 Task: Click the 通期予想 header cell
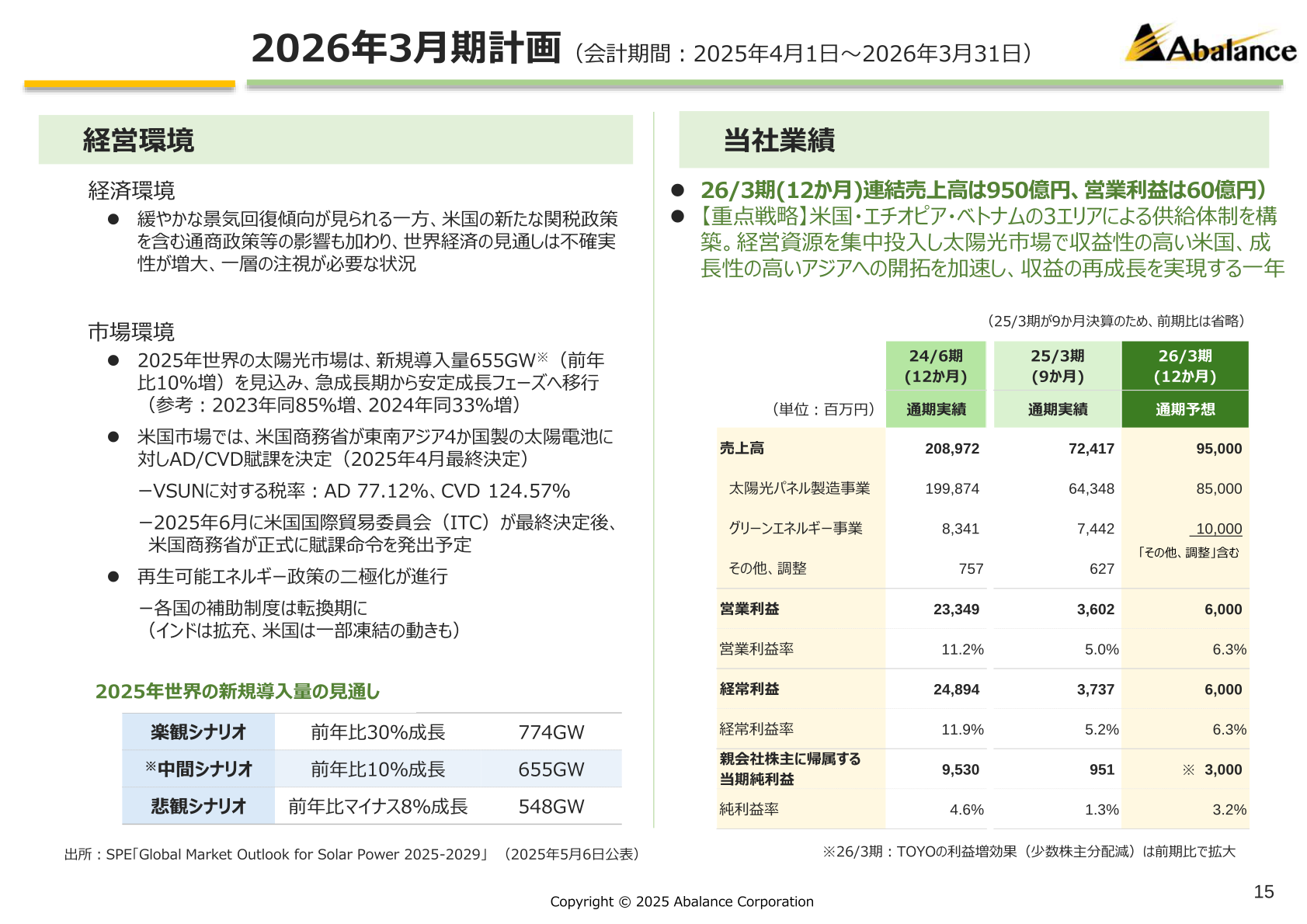pyautogui.click(x=1185, y=409)
